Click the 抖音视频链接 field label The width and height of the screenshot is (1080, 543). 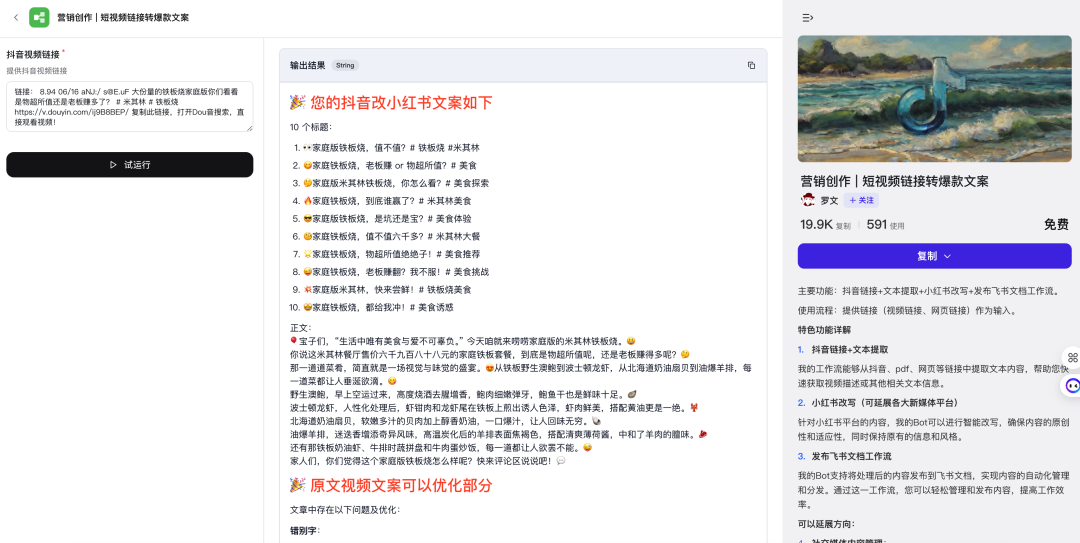coord(33,54)
